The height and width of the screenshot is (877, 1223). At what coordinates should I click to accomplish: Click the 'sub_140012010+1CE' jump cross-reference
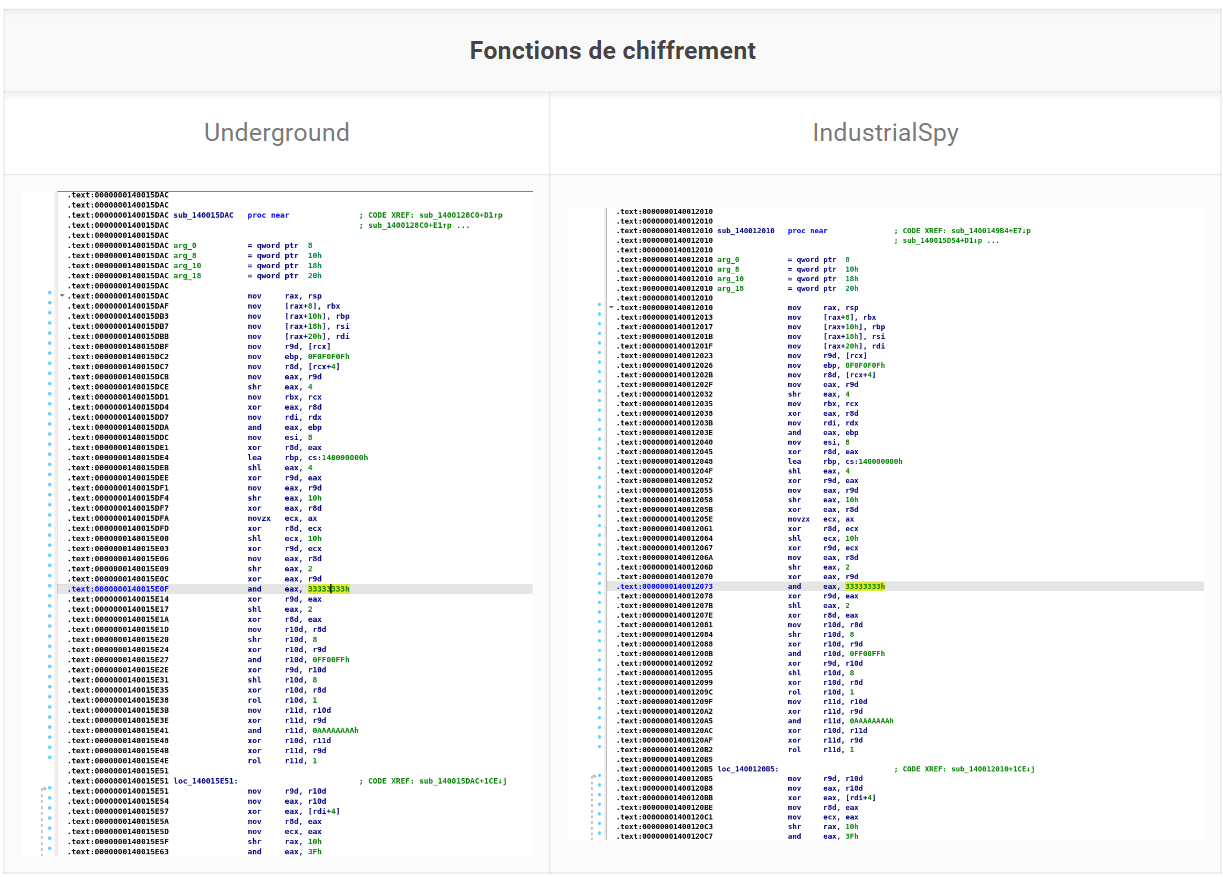click(x=964, y=769)
